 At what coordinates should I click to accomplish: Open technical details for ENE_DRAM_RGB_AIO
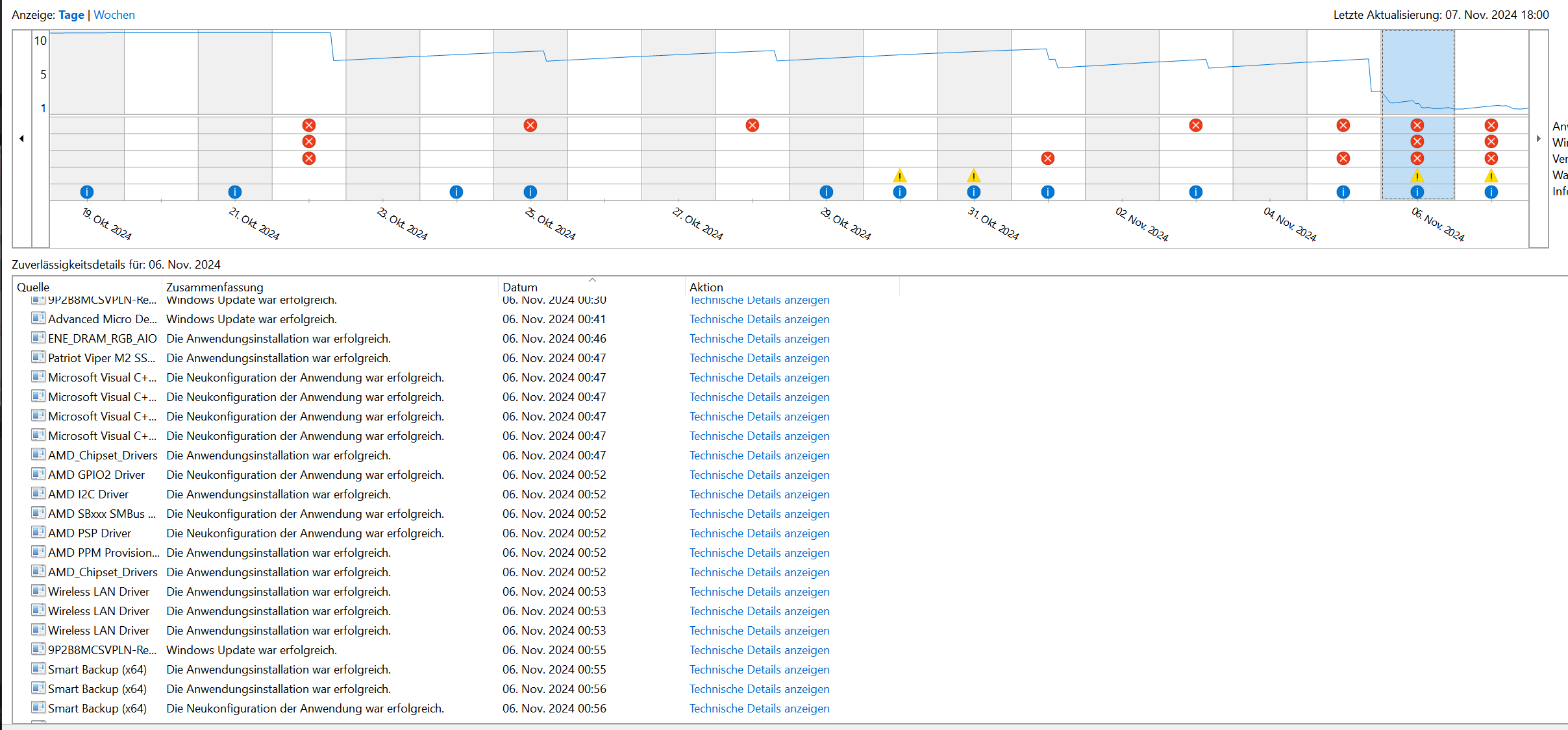[759, 339]
